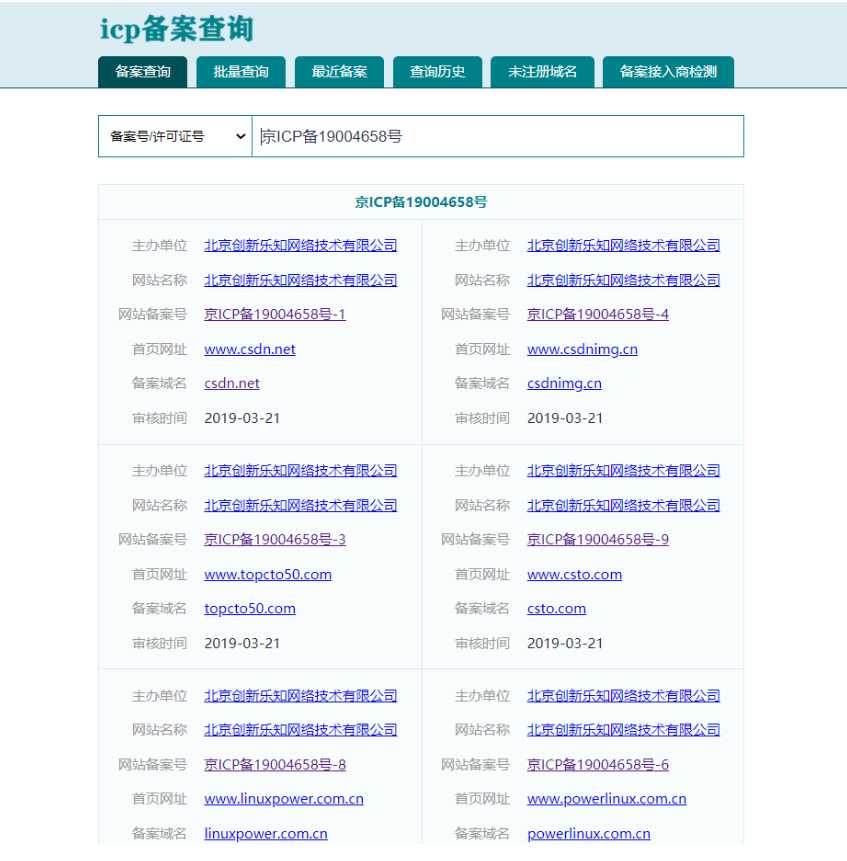Switch to the 批量查询 tab
Viewport: 847px width, 861px height.
pos(241,71)
